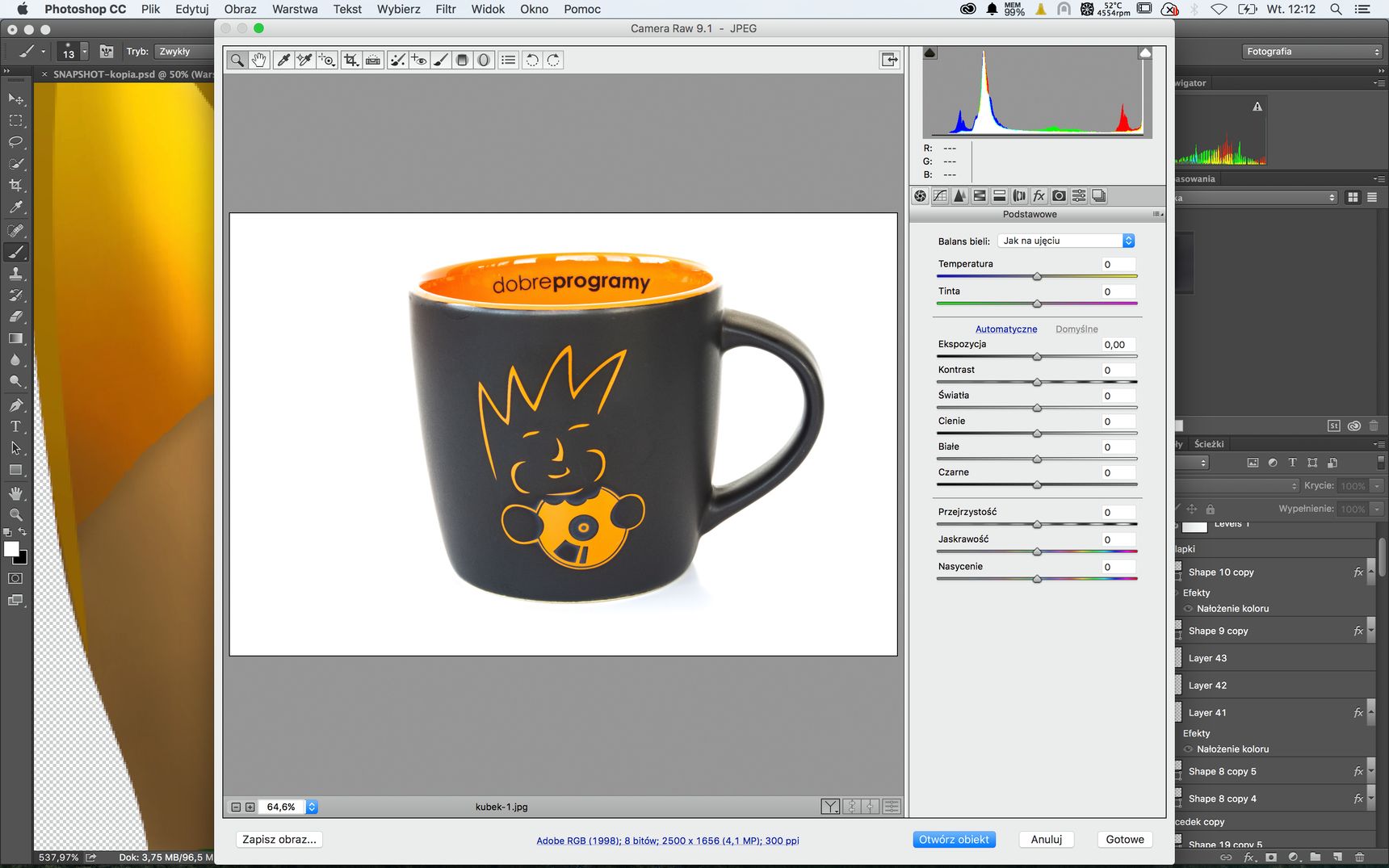Screen dimensions: 1389x868
Task: Open the Podstawowe panel options menu
Action: (1157, 214)
